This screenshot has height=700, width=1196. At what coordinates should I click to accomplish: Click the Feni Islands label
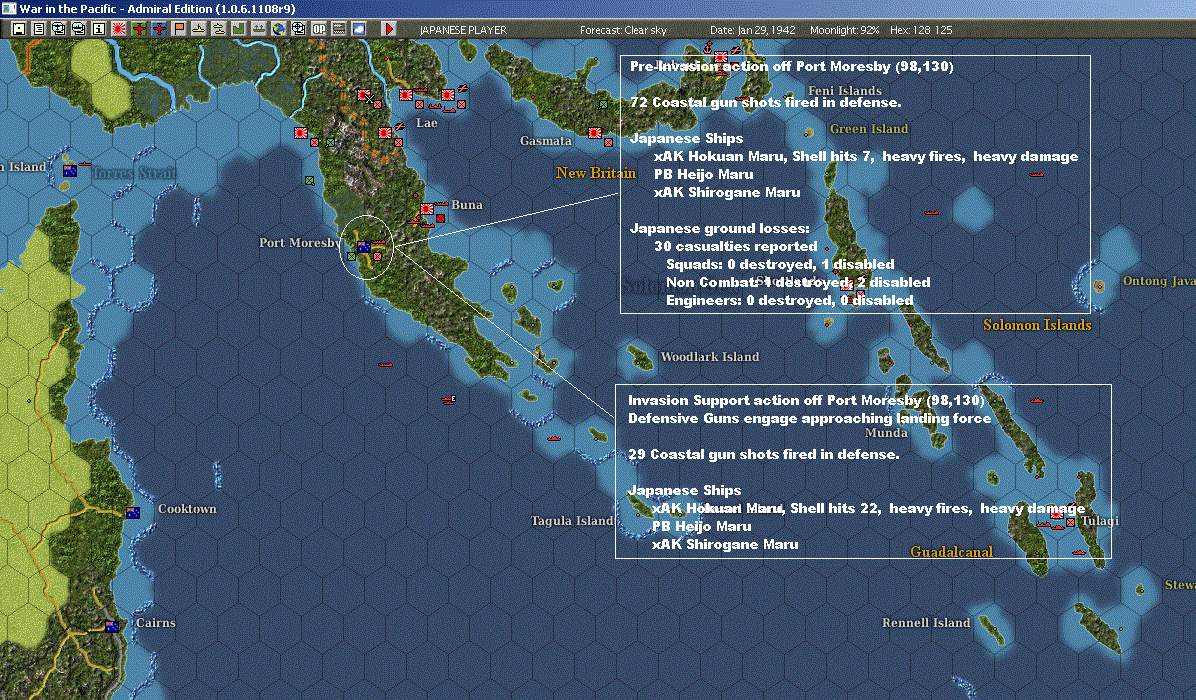[844, 91]
